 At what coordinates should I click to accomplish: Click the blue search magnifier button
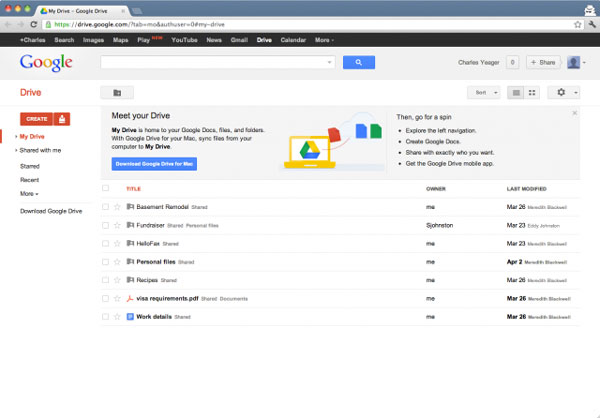(359, 62)
